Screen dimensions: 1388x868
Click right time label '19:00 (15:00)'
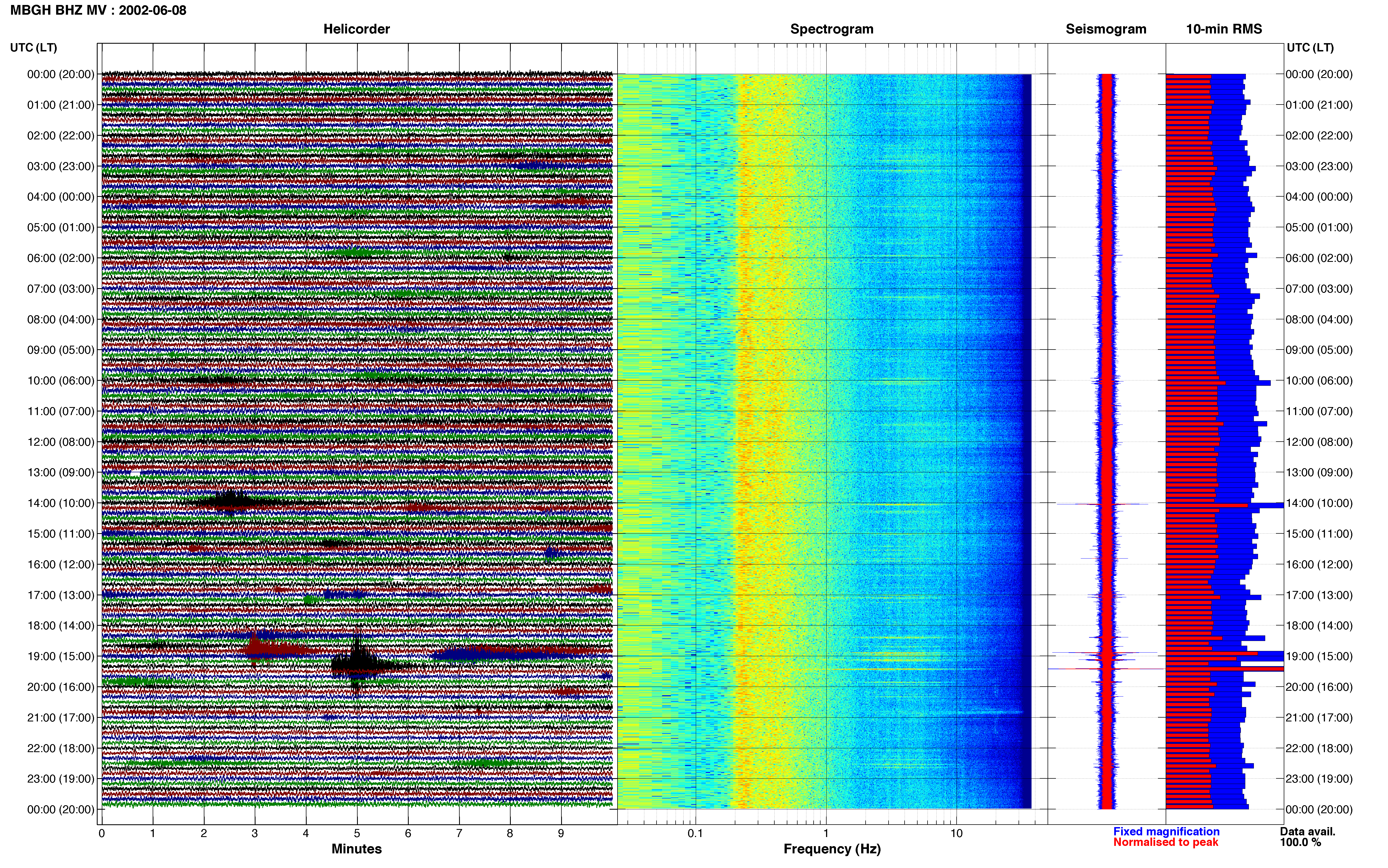pyautogui.click(x=1319, y=656)
